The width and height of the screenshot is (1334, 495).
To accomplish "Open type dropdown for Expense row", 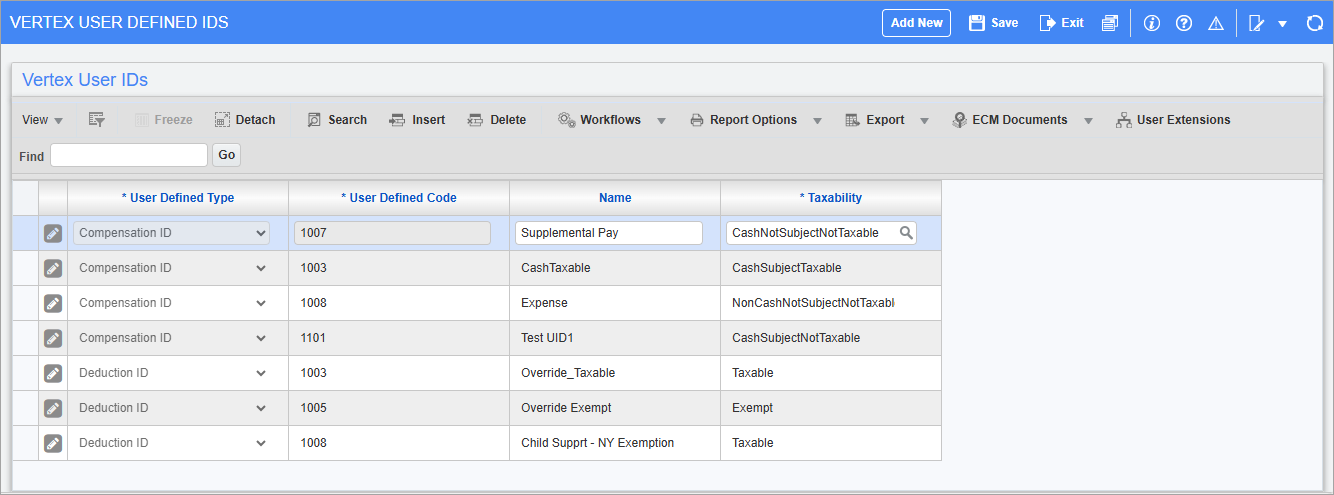I will [172, 303].
